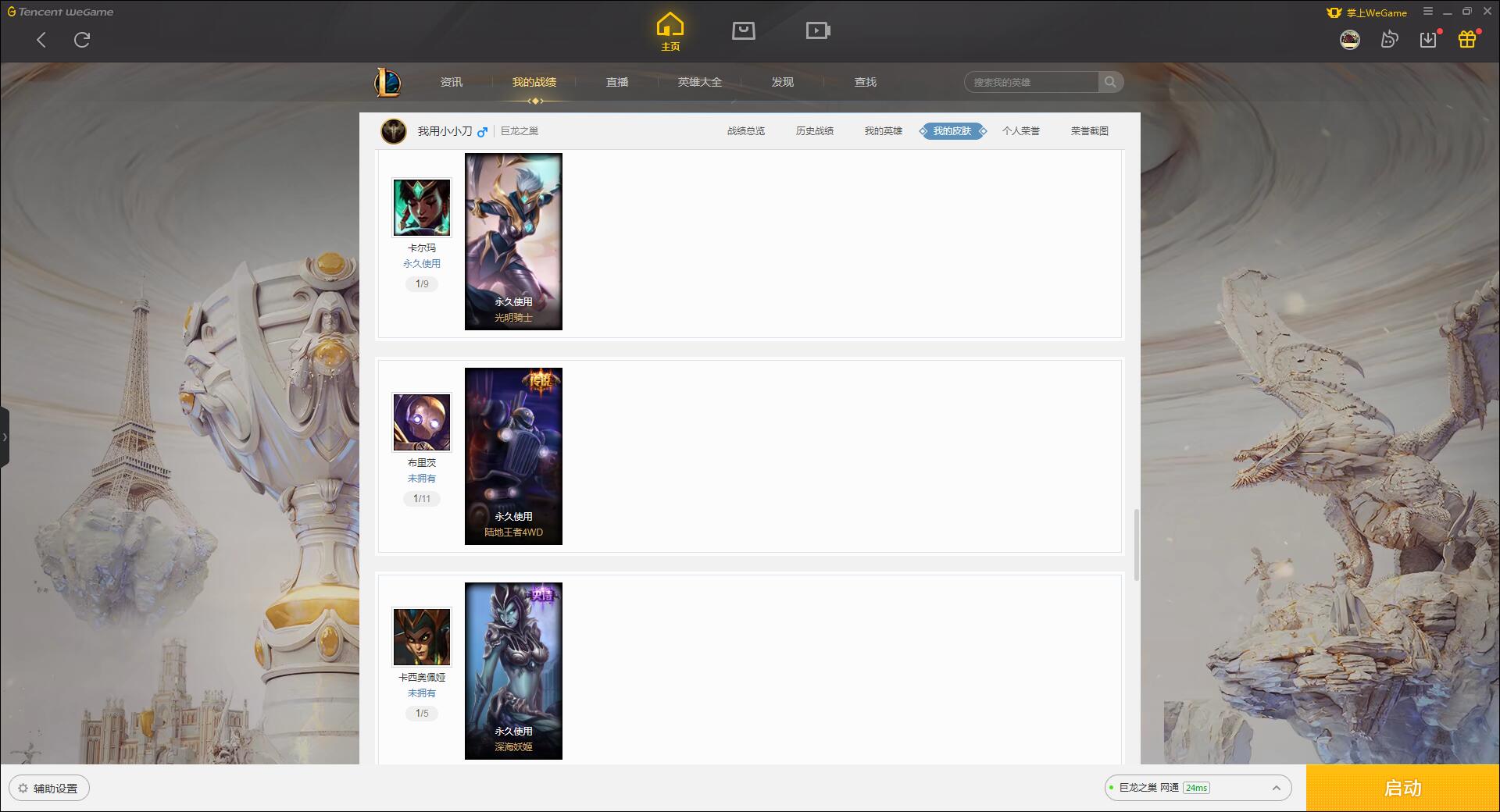Open the 历史战绩 sub-tab
The width and height of the screenshot is (1500, 812).
[x=815, y=131]
